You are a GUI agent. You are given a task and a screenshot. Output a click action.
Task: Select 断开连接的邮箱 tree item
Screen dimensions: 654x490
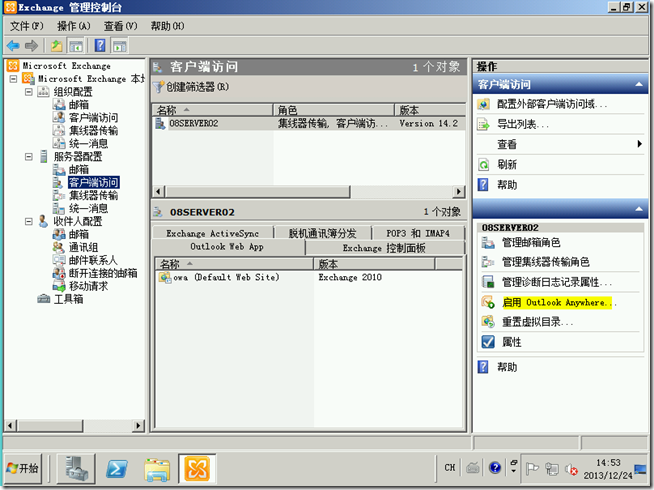[103, 274]
